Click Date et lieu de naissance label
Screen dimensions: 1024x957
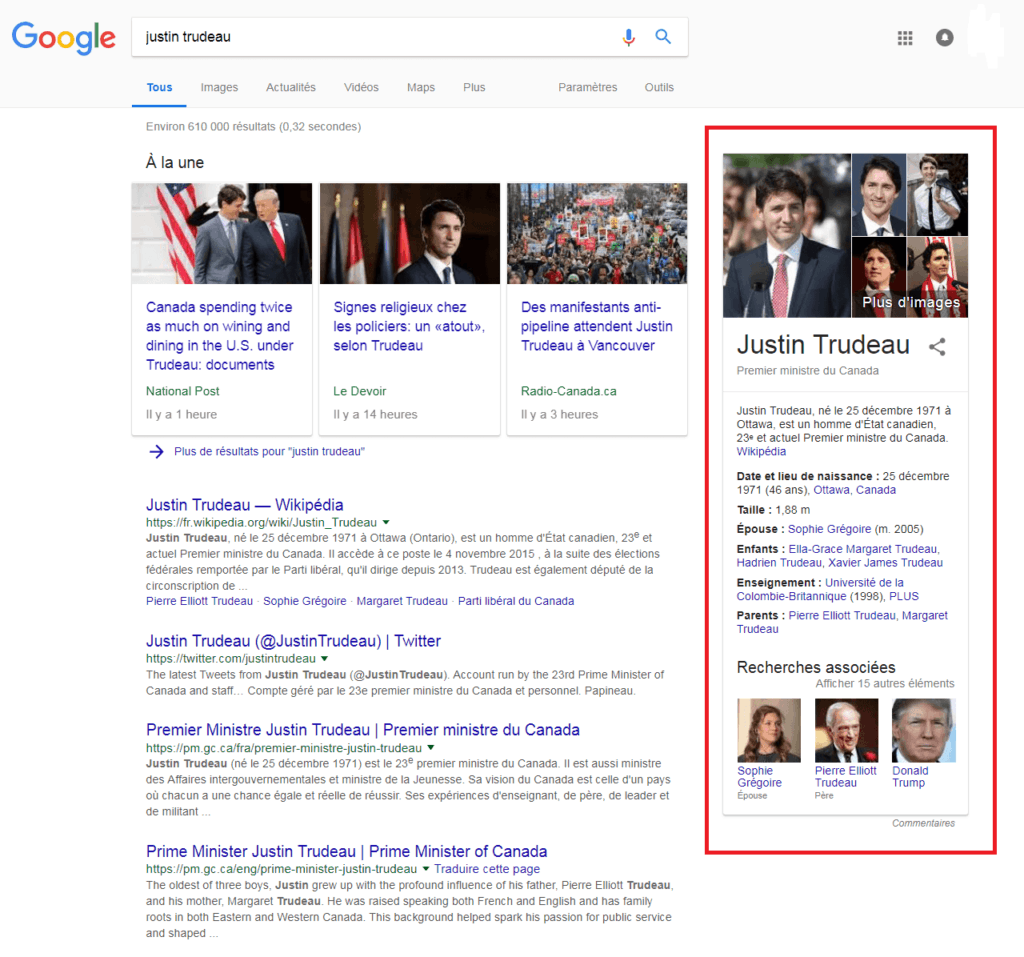tap(807, 476)
